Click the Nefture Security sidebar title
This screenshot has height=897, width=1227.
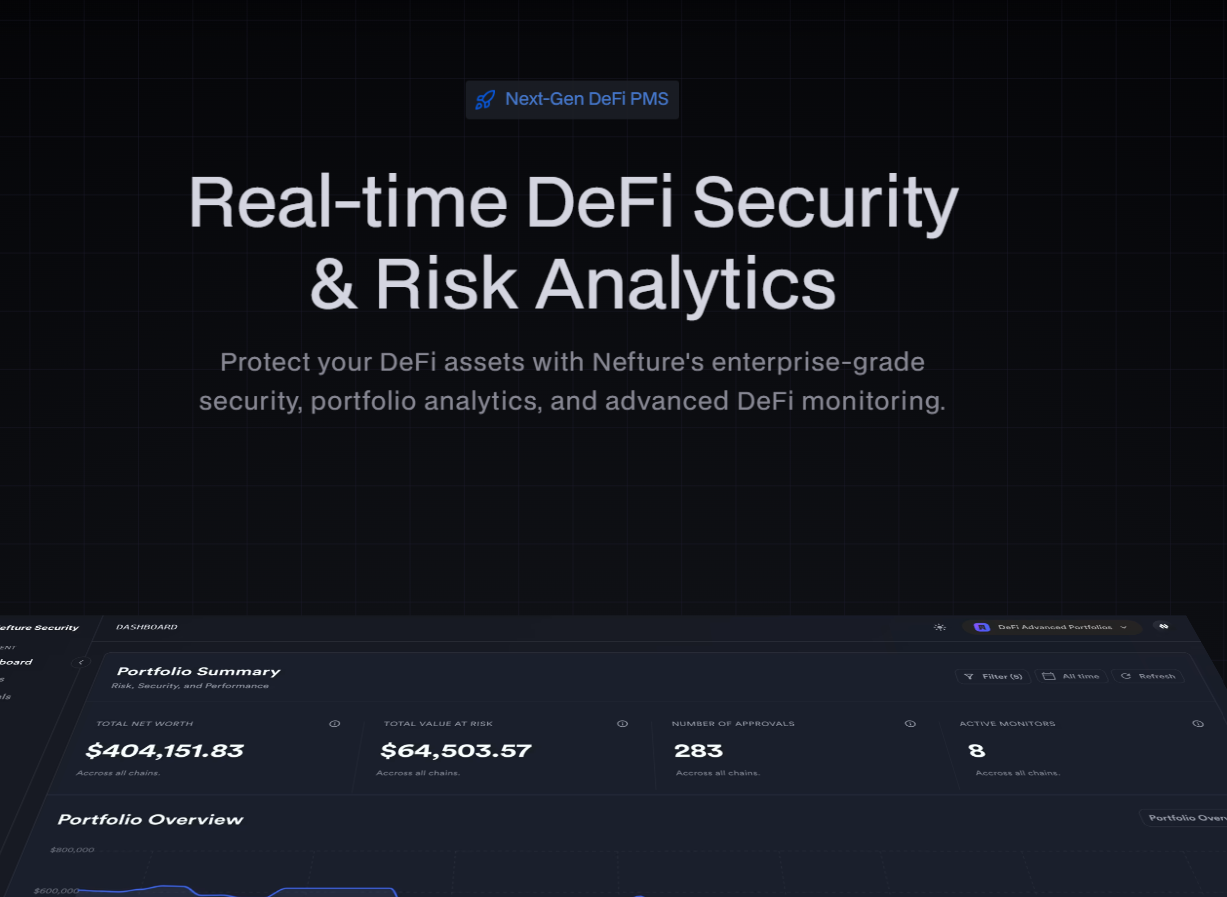[39, 628]
